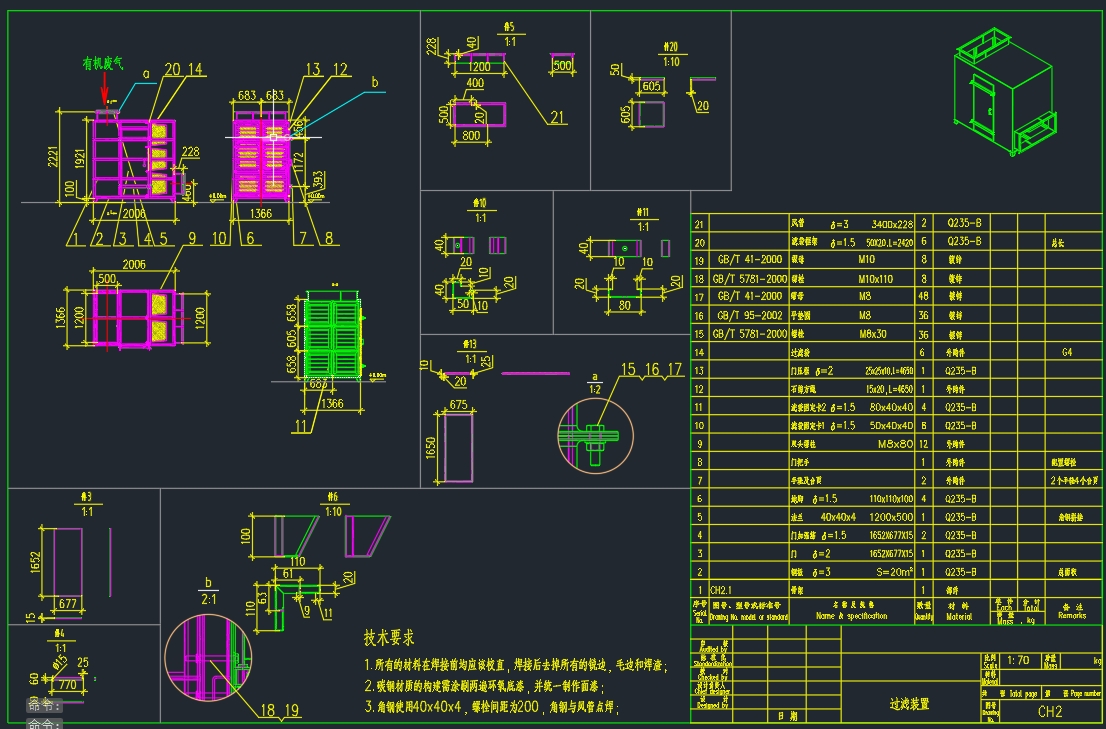Click the '770' dimension in detail #4

click(68, 684)
